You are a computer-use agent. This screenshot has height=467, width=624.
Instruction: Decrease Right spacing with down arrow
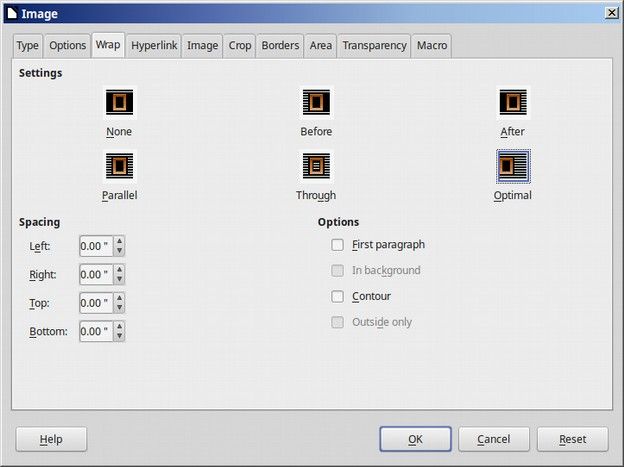point(119,279)
